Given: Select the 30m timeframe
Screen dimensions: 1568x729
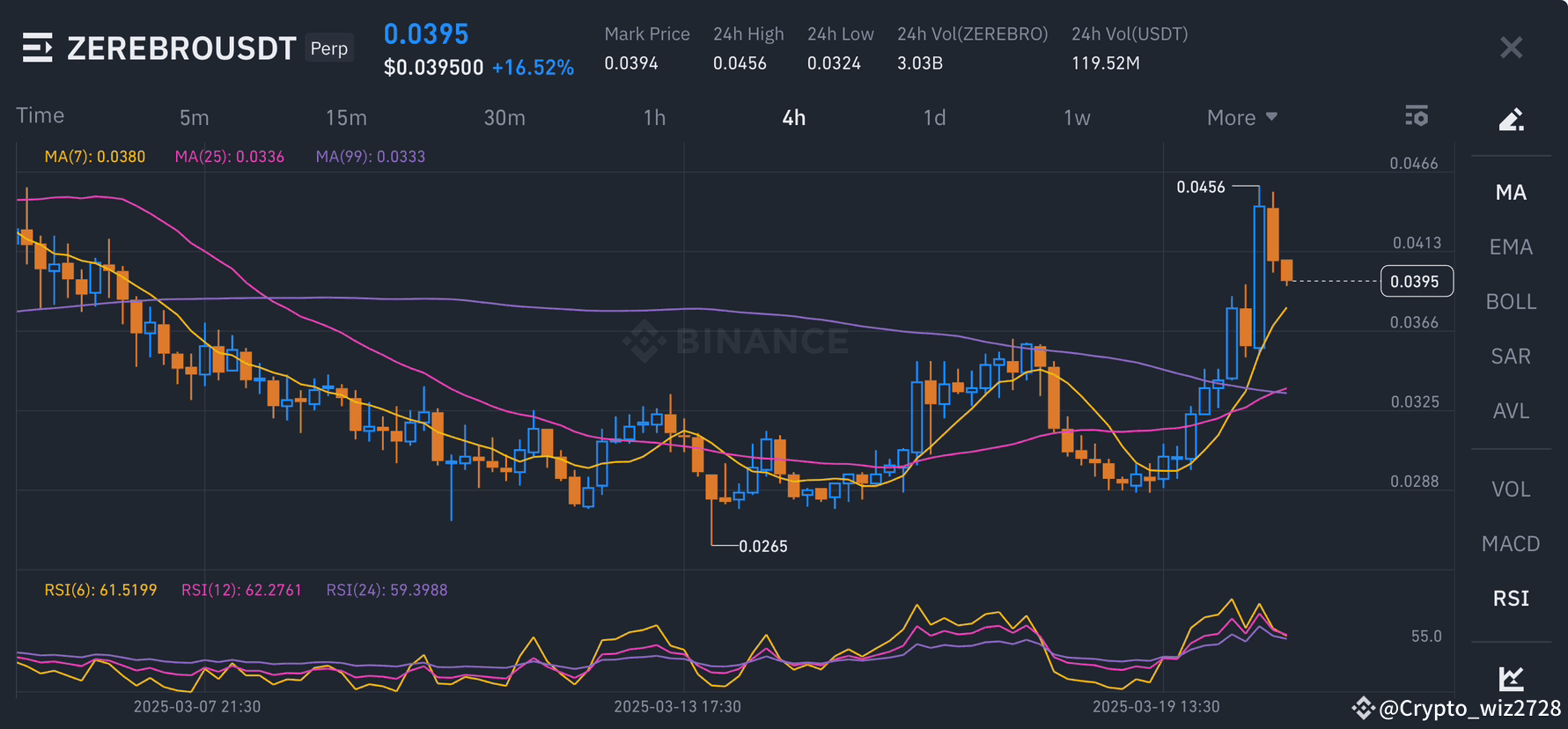Looking at the screenshot, I should tap(504, 118).
